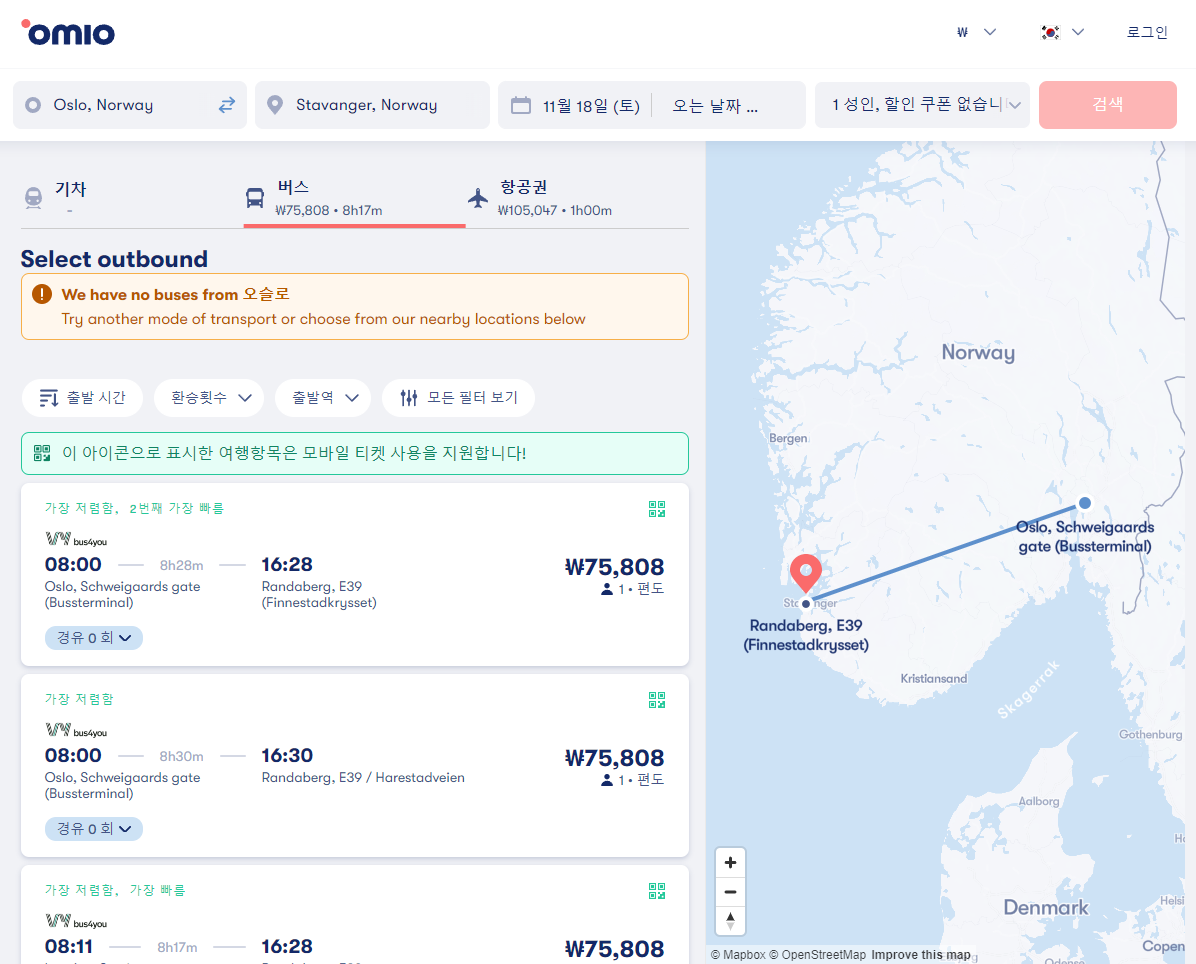Click bus4you logo on 08:00–16:30 card
Image resolution: width=1196 pixels, height=964 pixels.
[x=76, y=731]
